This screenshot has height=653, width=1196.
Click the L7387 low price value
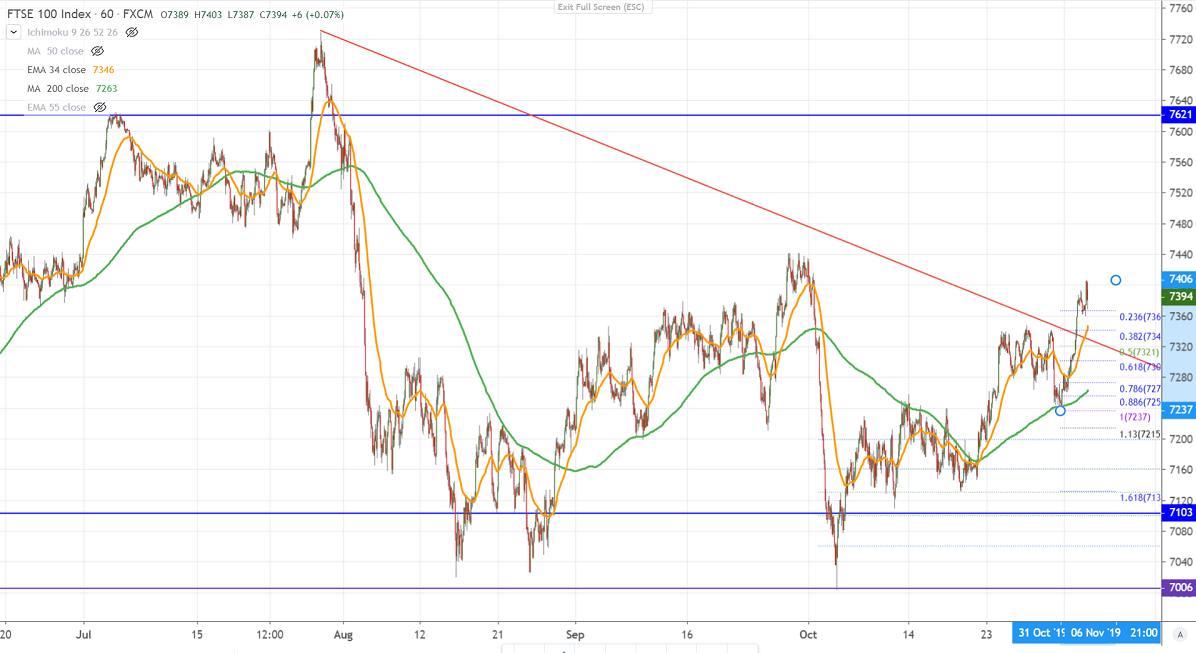tap(241, 14)
